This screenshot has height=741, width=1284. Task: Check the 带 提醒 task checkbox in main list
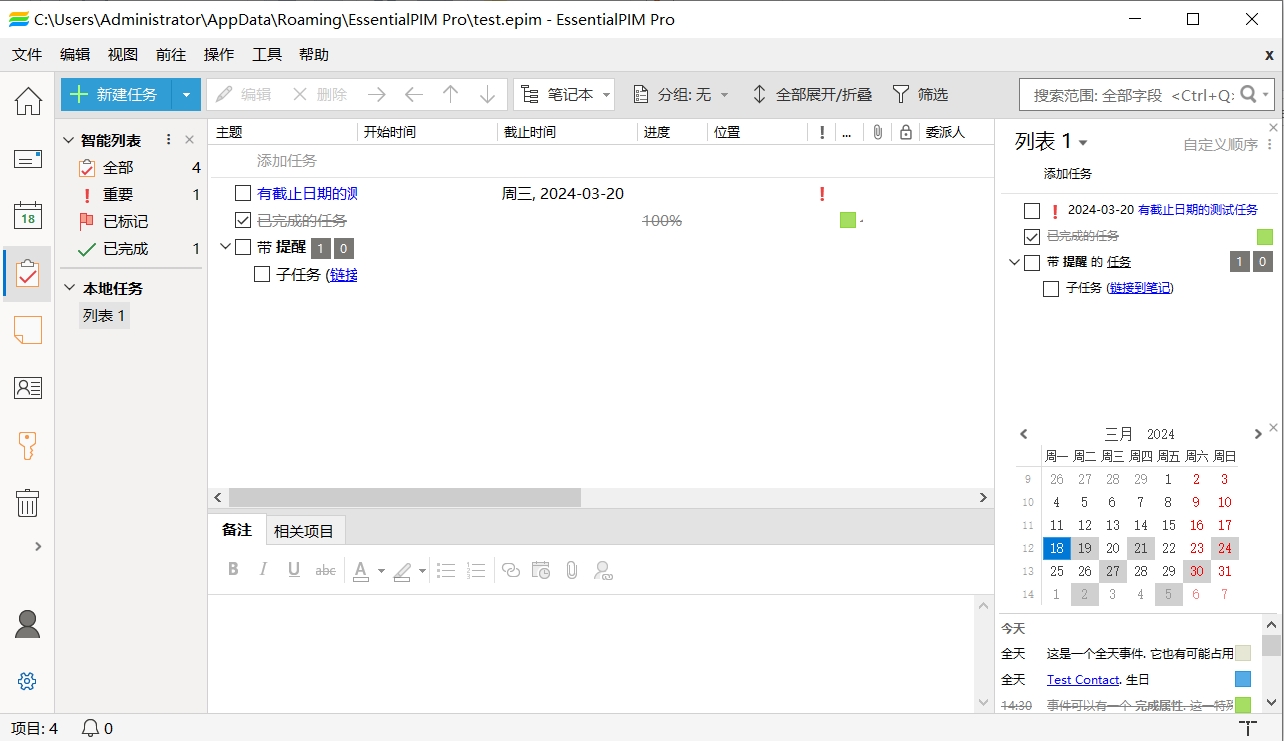243,247
